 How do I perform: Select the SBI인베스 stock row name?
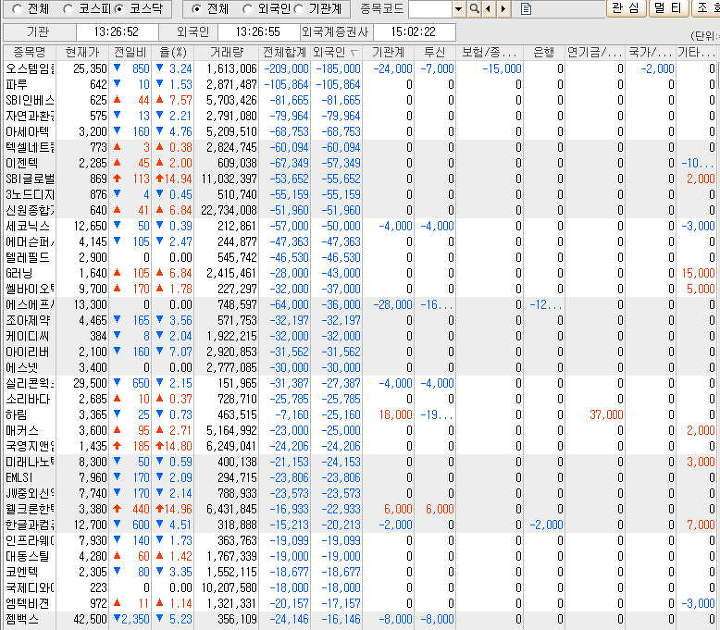[x=30, y=100]
